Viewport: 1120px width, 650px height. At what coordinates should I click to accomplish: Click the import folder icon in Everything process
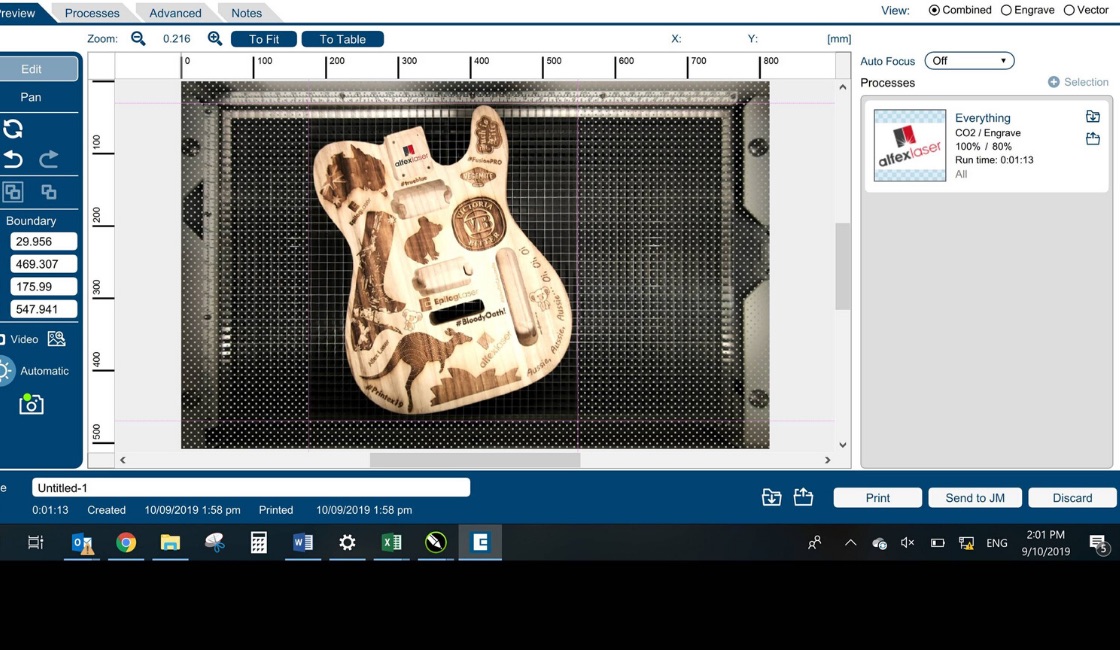(1092, 116)
